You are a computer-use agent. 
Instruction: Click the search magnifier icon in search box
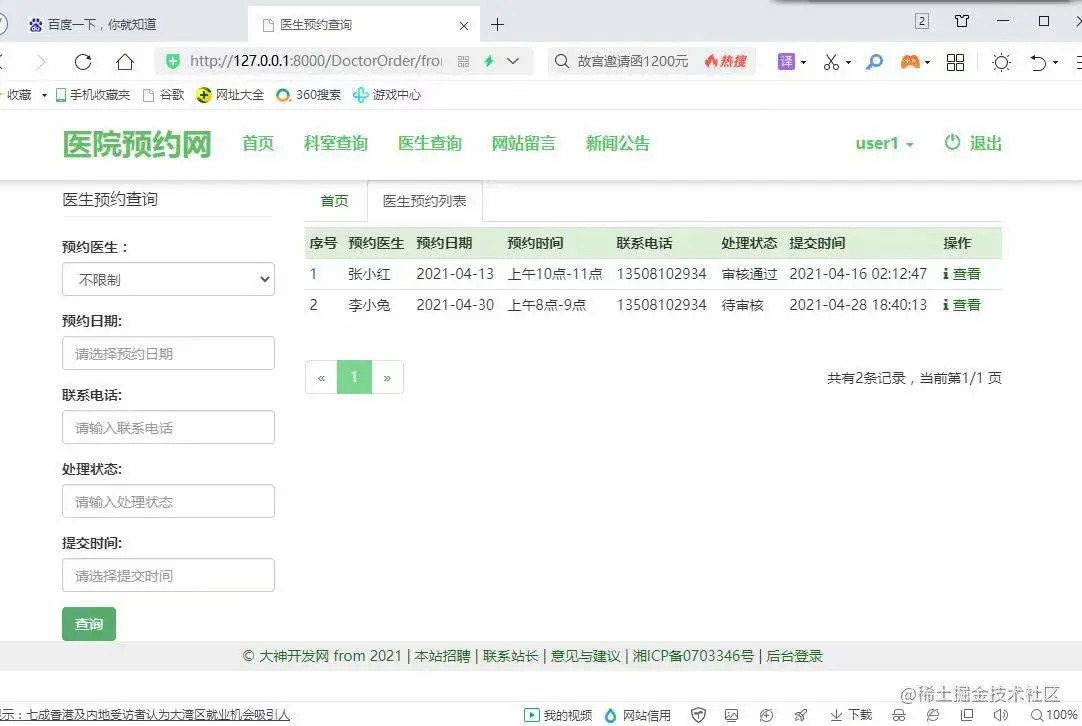[562, 61]
